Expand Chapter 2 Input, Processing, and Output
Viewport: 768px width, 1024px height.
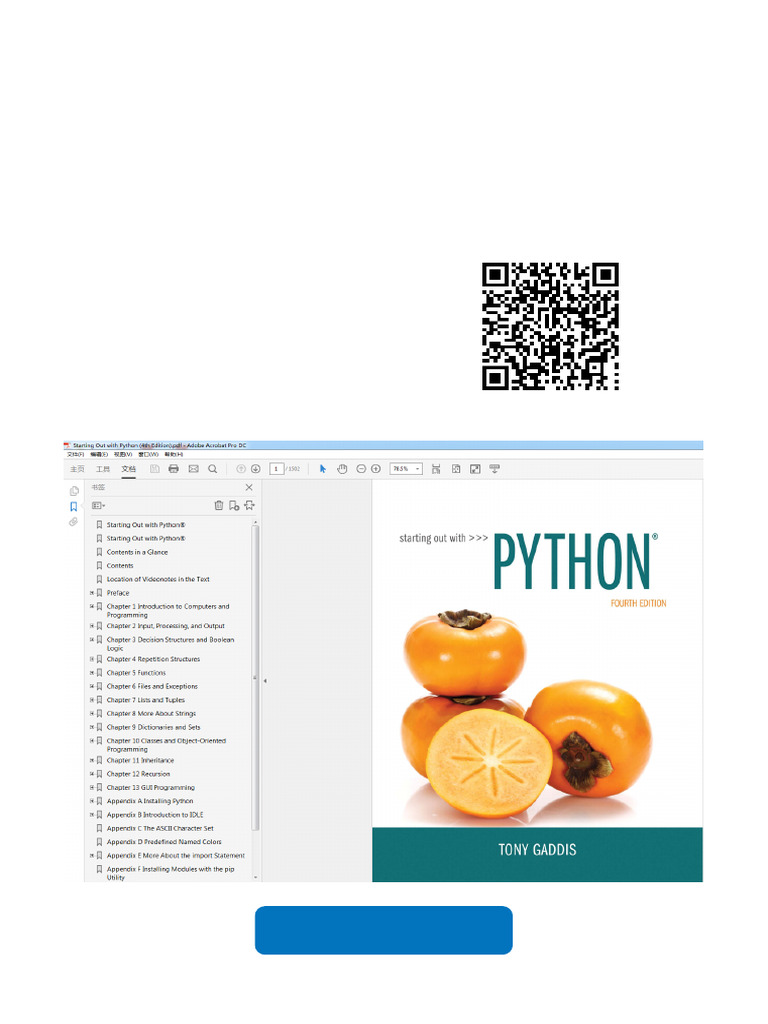tap(92, 626)
